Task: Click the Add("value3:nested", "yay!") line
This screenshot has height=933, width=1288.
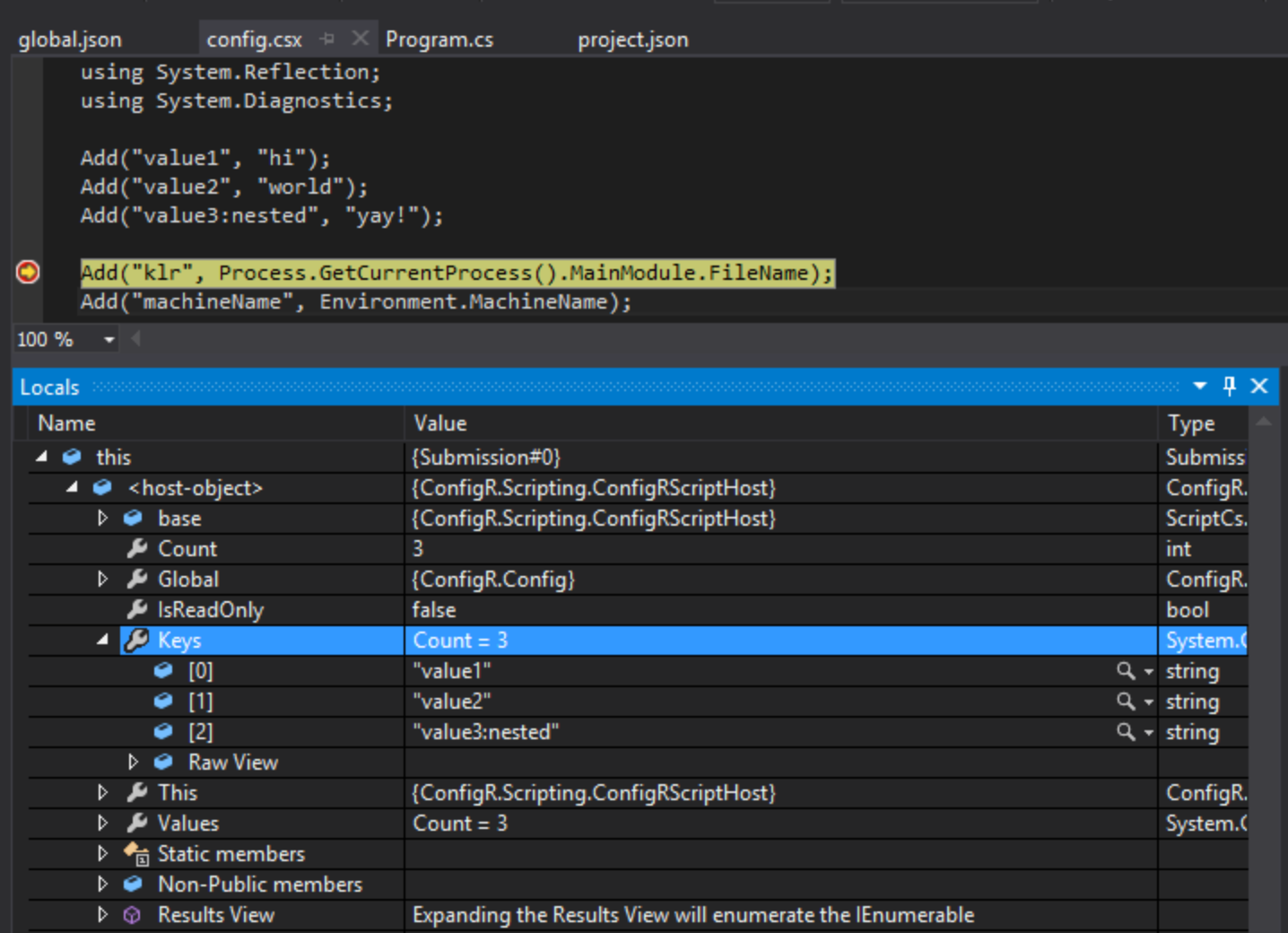Action: click(x=262, y=215)
